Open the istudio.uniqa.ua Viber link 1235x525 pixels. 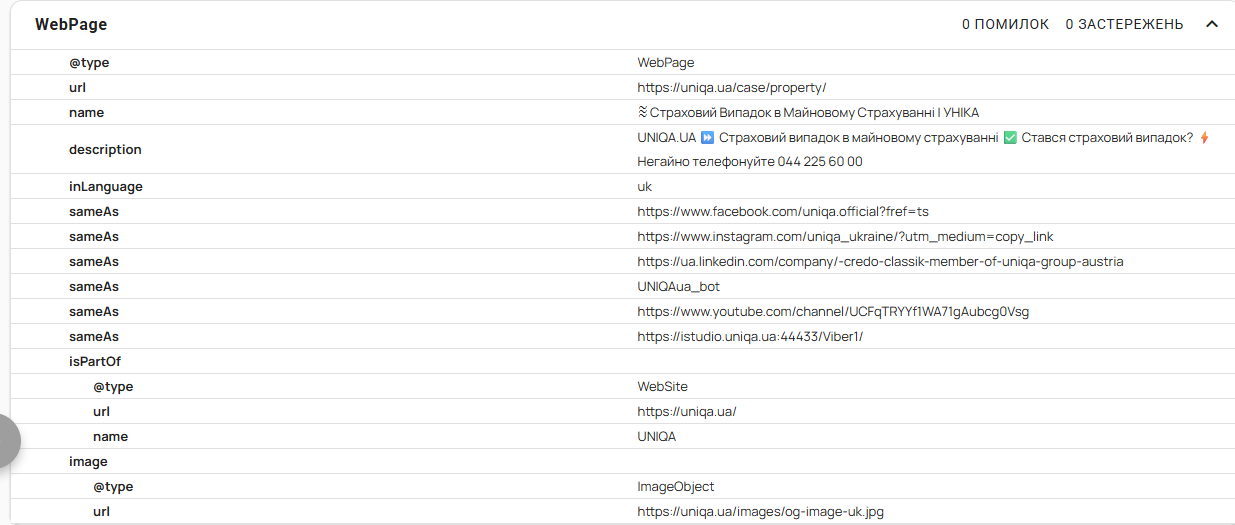(x=750, y=336)
